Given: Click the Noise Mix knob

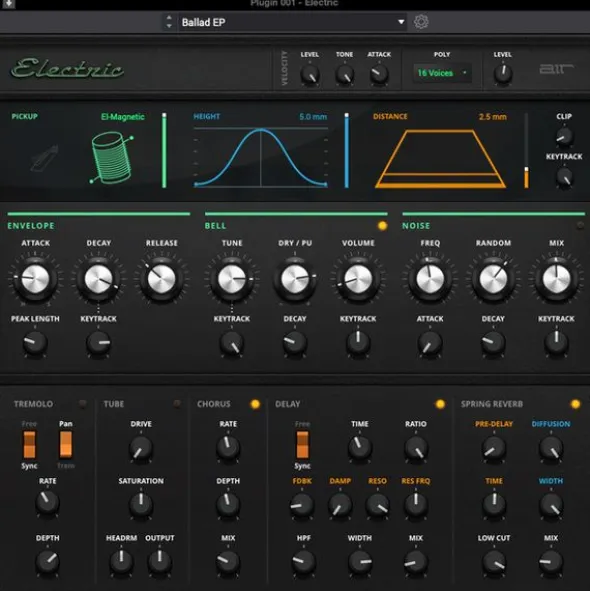Looking at the screenshot, I should (x=556, y=279).
